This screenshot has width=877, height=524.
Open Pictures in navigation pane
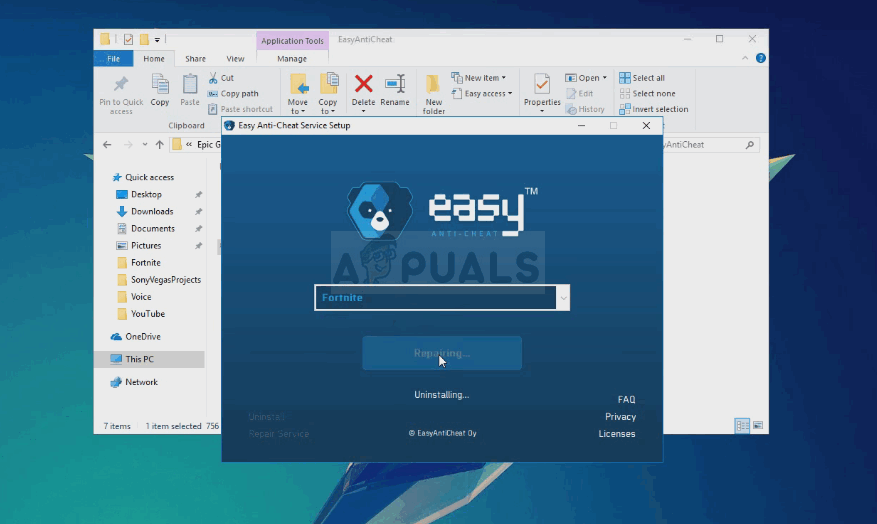point(139,246)
